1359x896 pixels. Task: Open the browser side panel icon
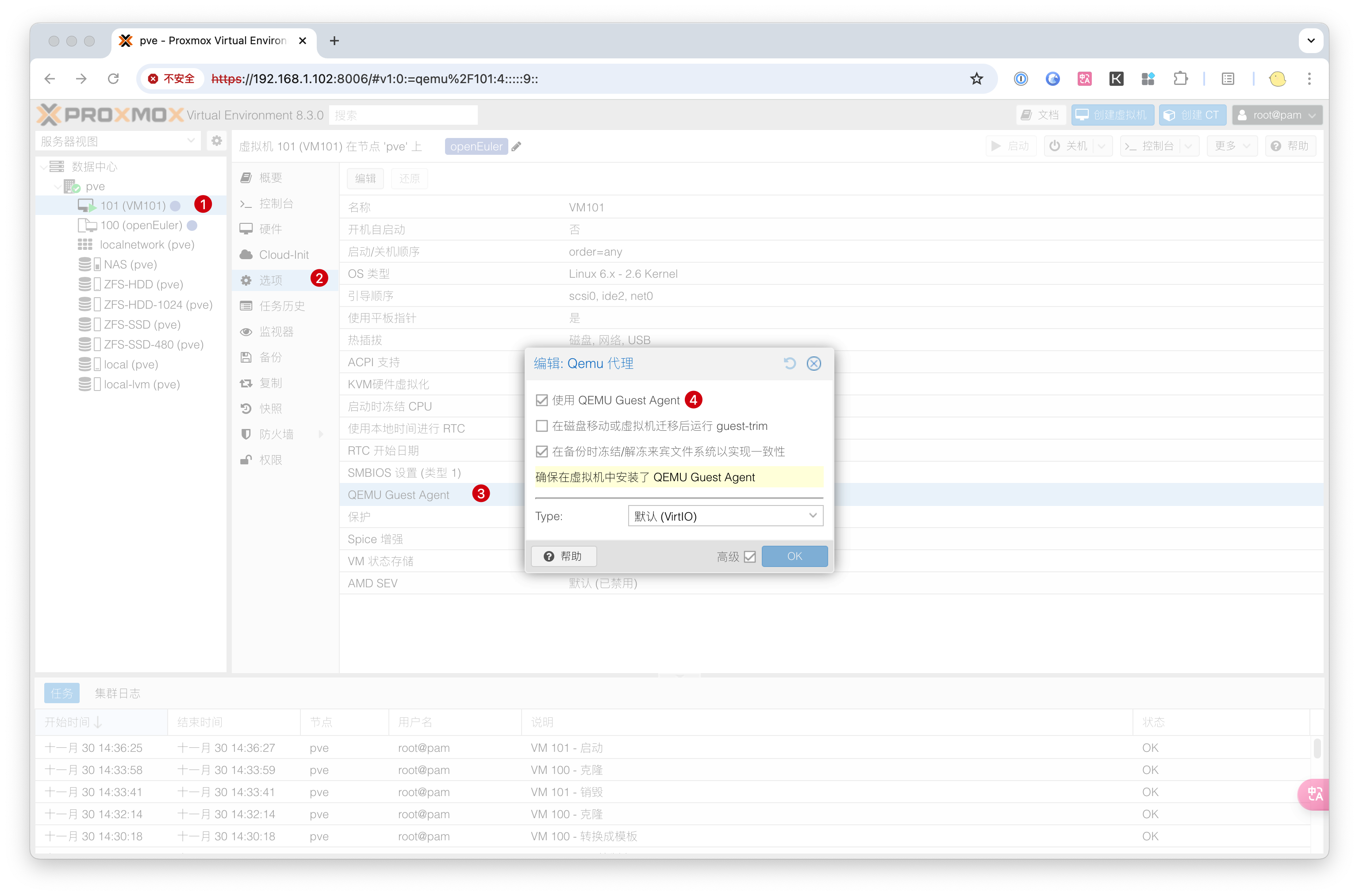pyautogui.click(x=1228, y=78)
